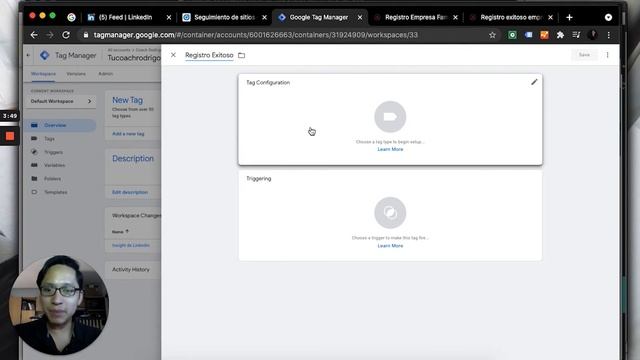Image resolution: width=640 pixels, height=360 pixels.
Task: Open Learn More under Tag Configuration
Action: (390, 149)
